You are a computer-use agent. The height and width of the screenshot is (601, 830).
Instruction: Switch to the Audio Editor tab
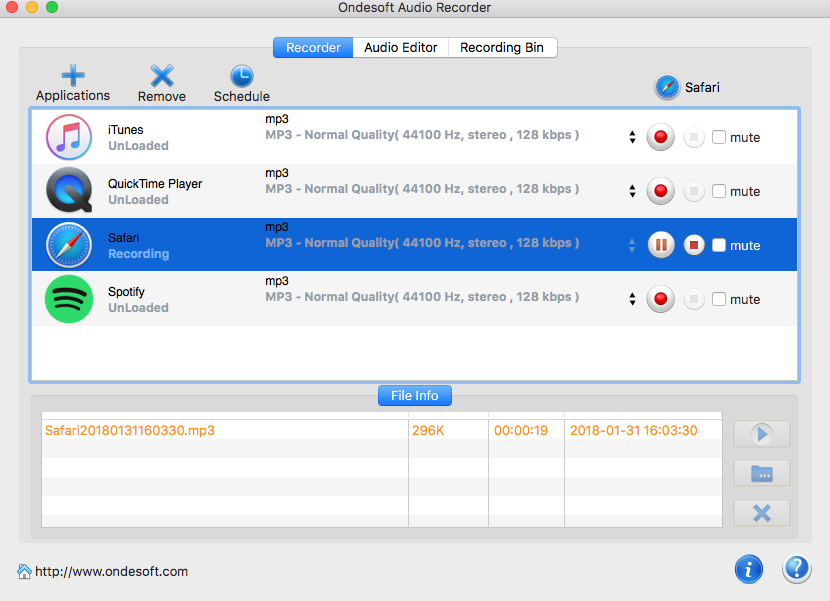coord(400,48)
